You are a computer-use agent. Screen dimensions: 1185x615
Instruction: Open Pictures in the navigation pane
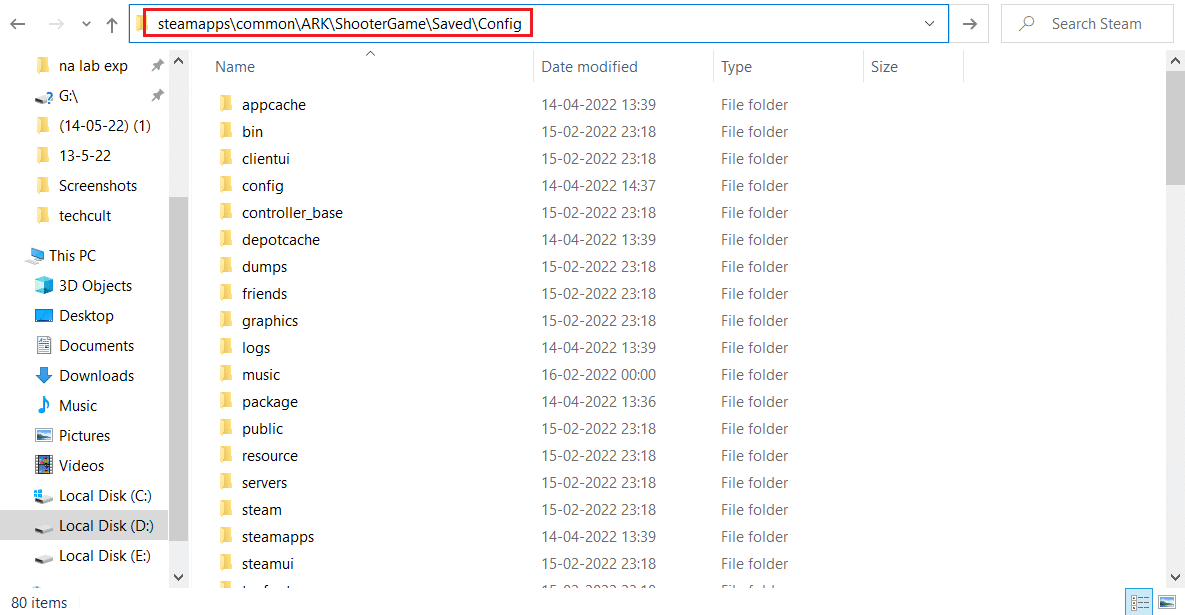tap(84, 436)
